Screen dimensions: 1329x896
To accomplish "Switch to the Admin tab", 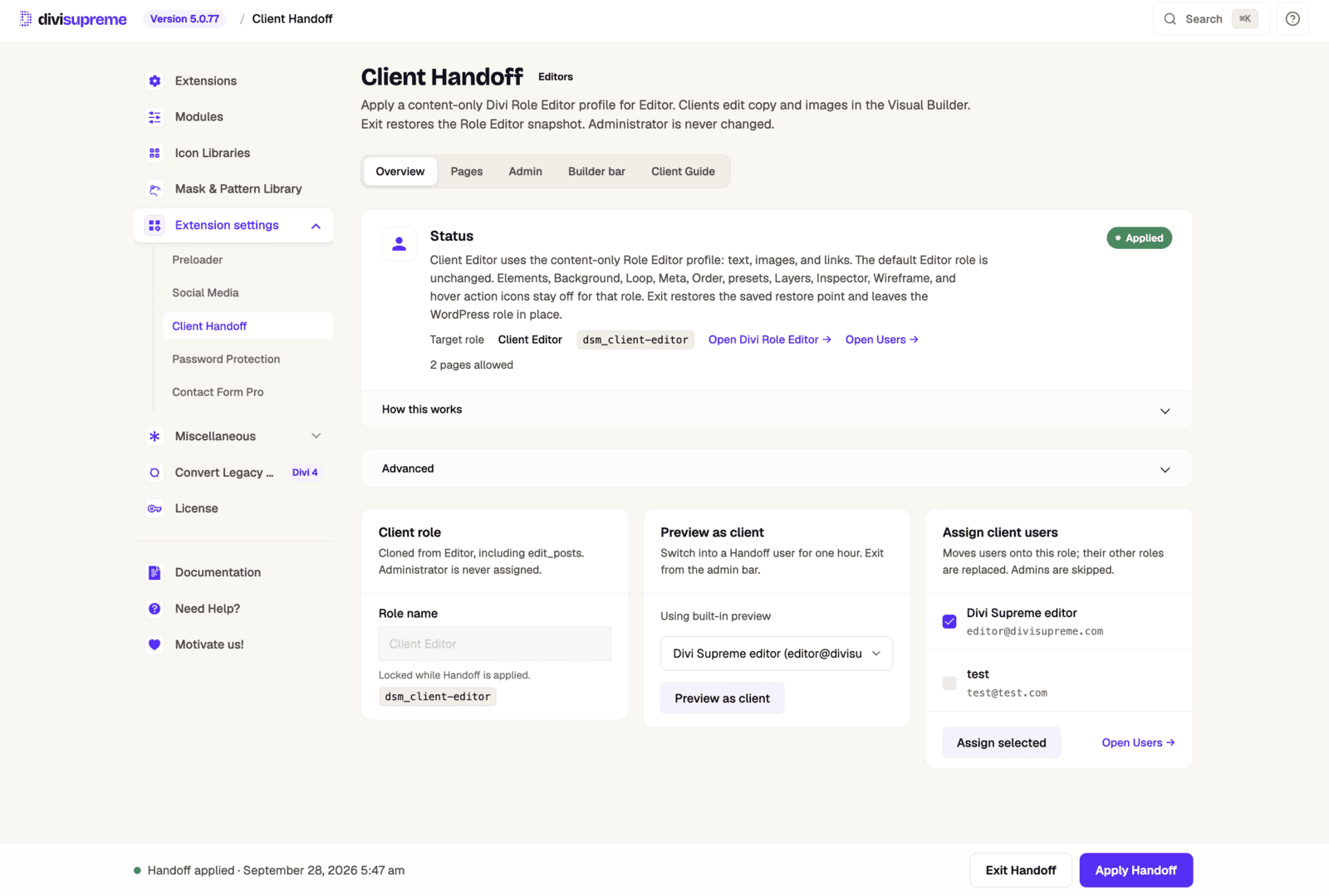I will pos(526,171).
